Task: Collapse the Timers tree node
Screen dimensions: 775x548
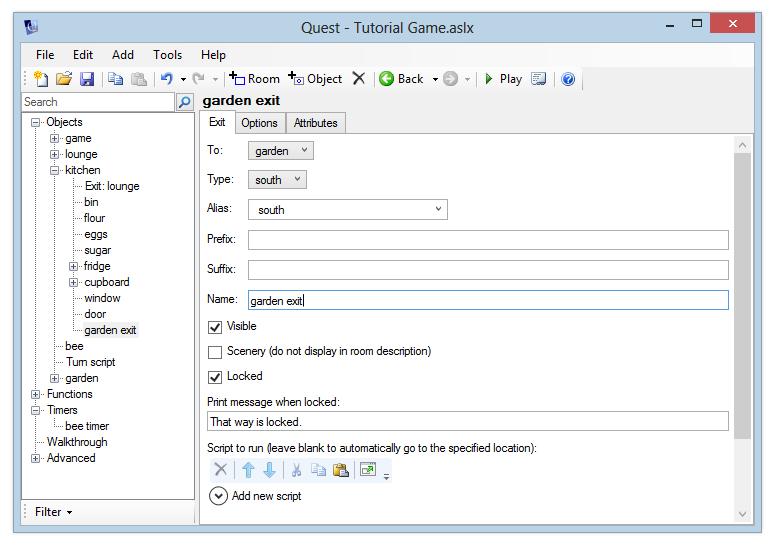Action: (36, 410)
